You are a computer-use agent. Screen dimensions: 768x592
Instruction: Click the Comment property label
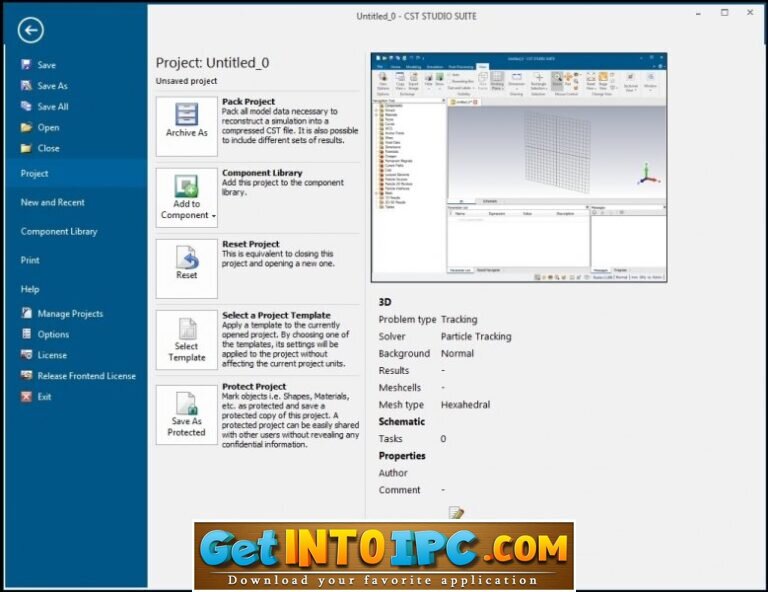tap(399, 490)
